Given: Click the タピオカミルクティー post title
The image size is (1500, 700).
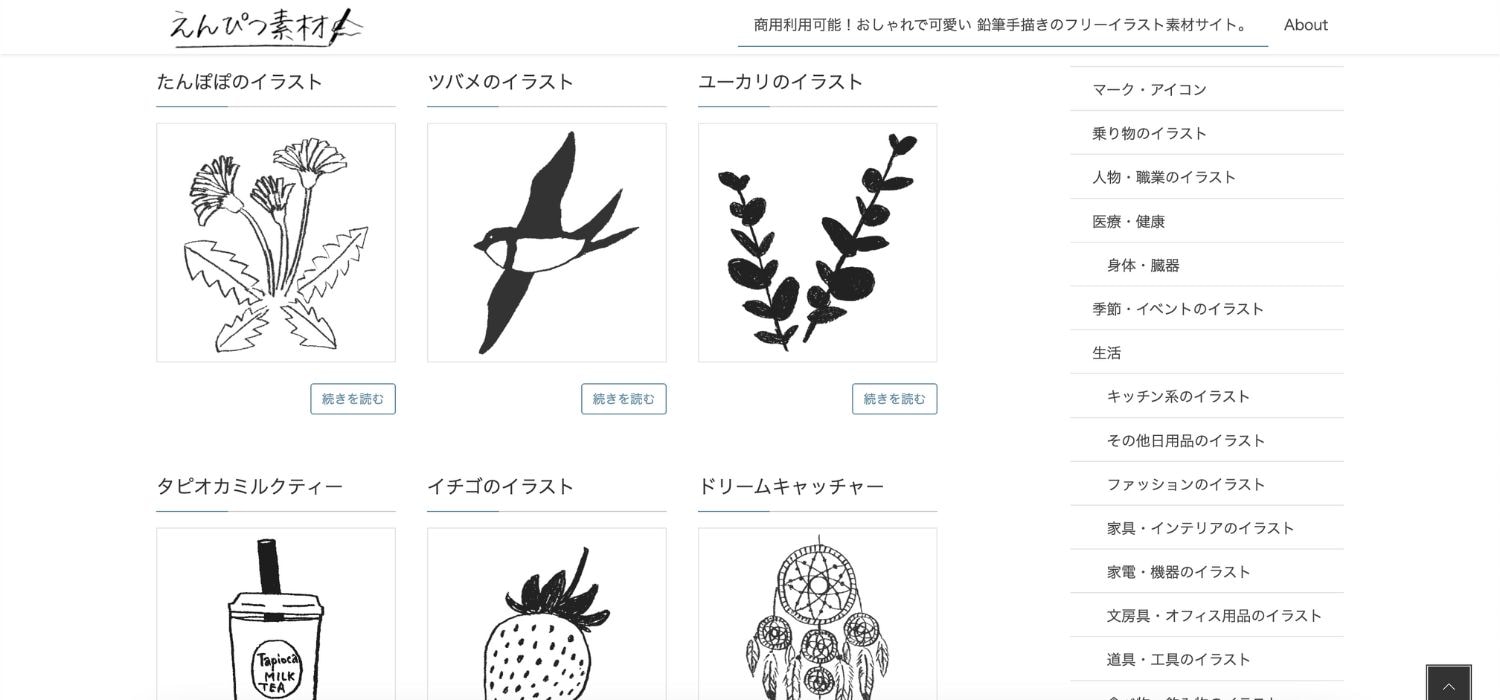Looking at the screenshot, I should coord(250,487).
